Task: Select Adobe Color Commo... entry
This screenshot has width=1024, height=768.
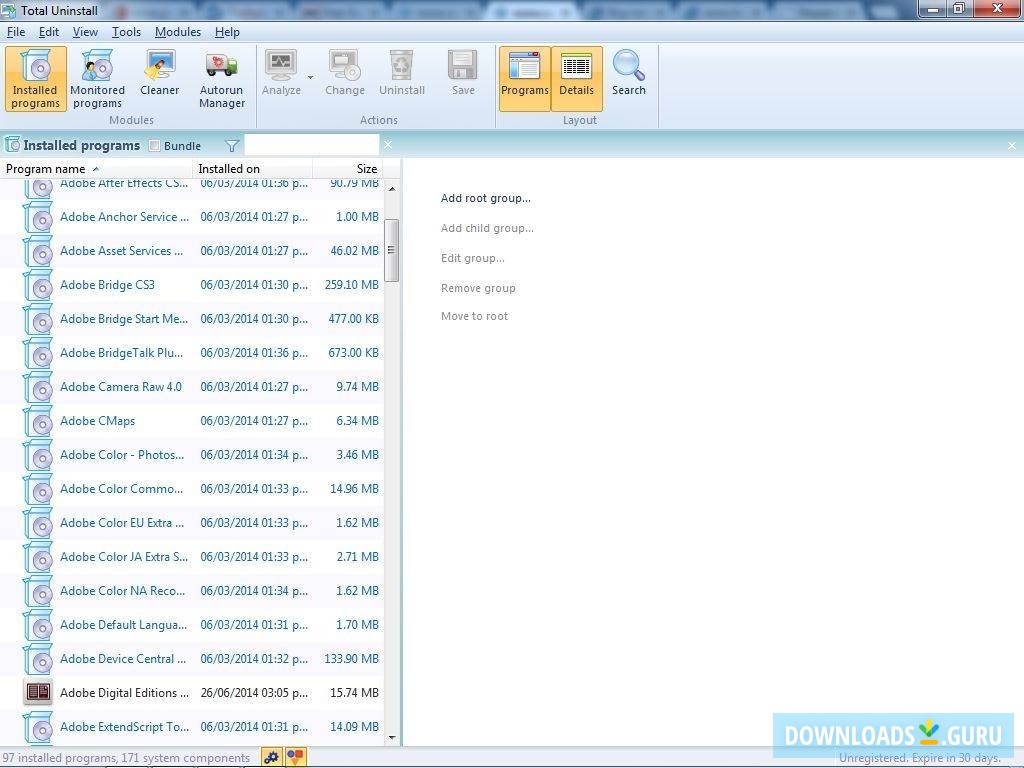Action: (x=192, y=488)
